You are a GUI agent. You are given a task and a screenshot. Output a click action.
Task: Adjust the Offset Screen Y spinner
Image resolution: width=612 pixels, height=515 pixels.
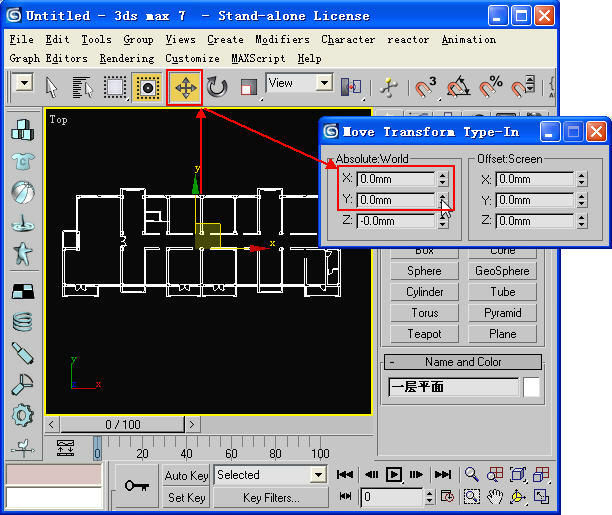[582, 200]
